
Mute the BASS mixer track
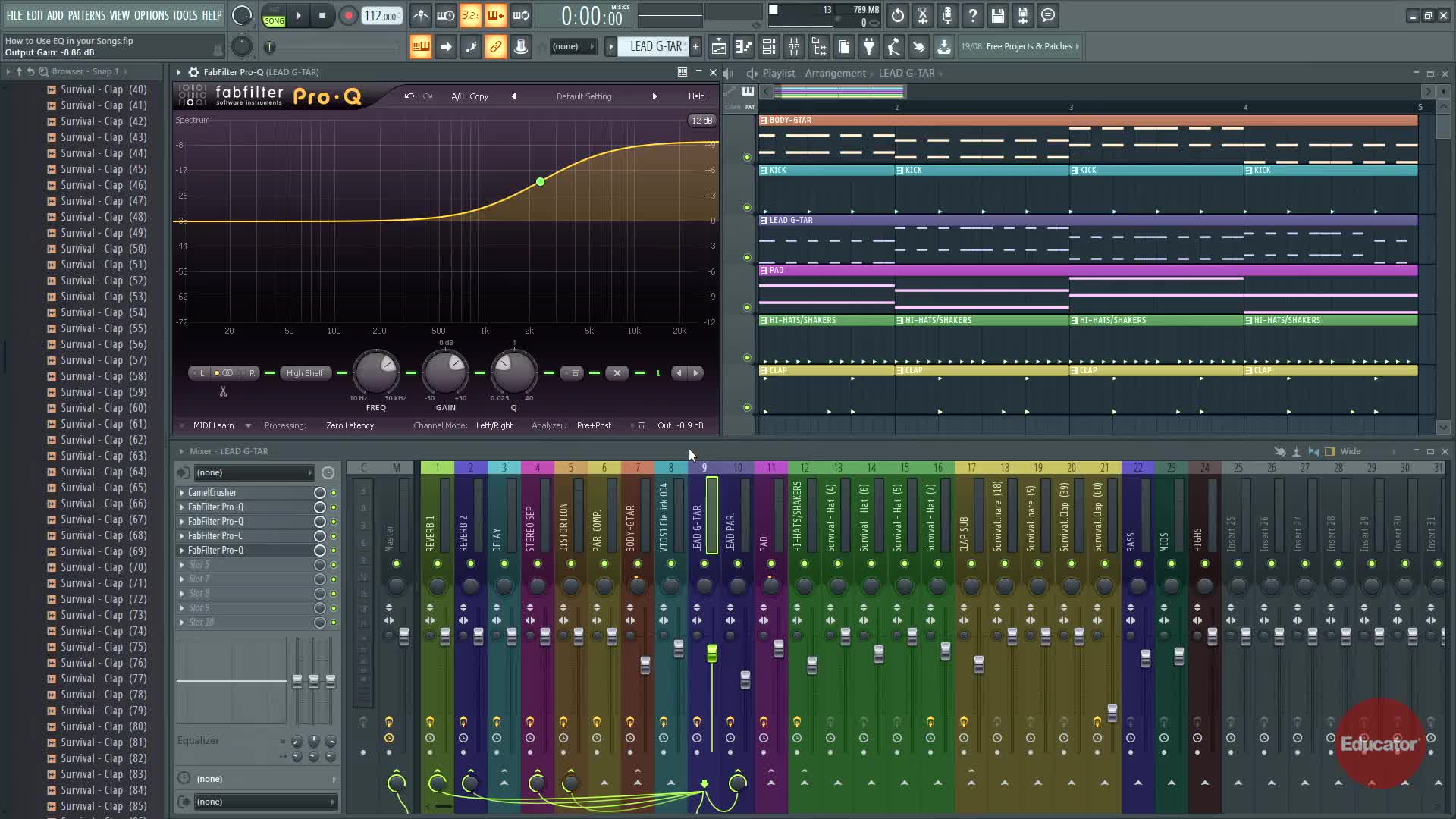pos(1137,563)
